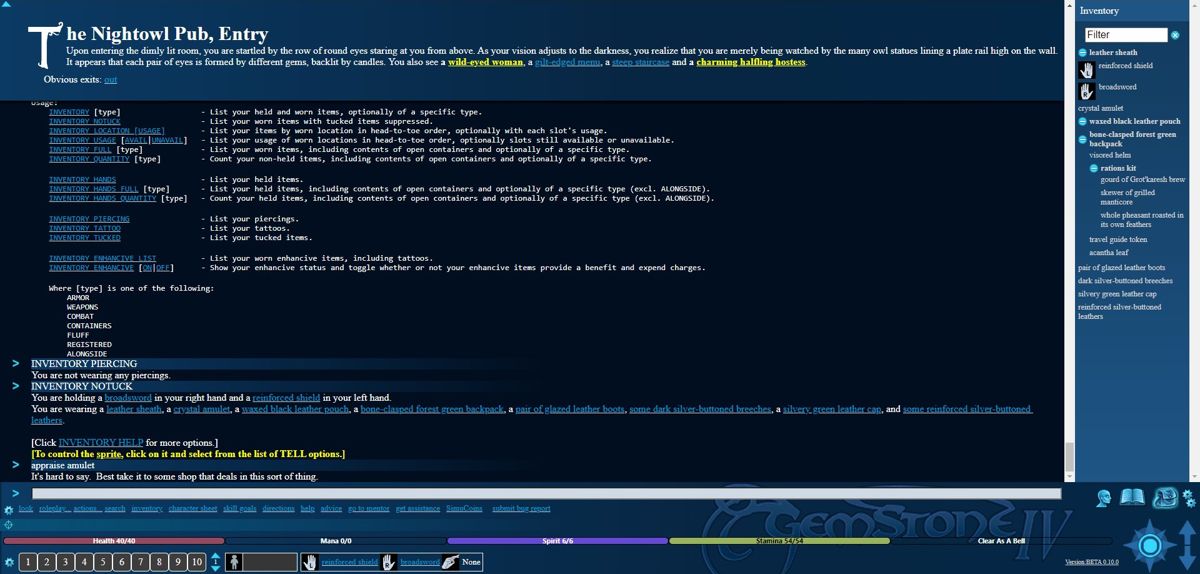Click the character stance figure icon

[233, 562]
